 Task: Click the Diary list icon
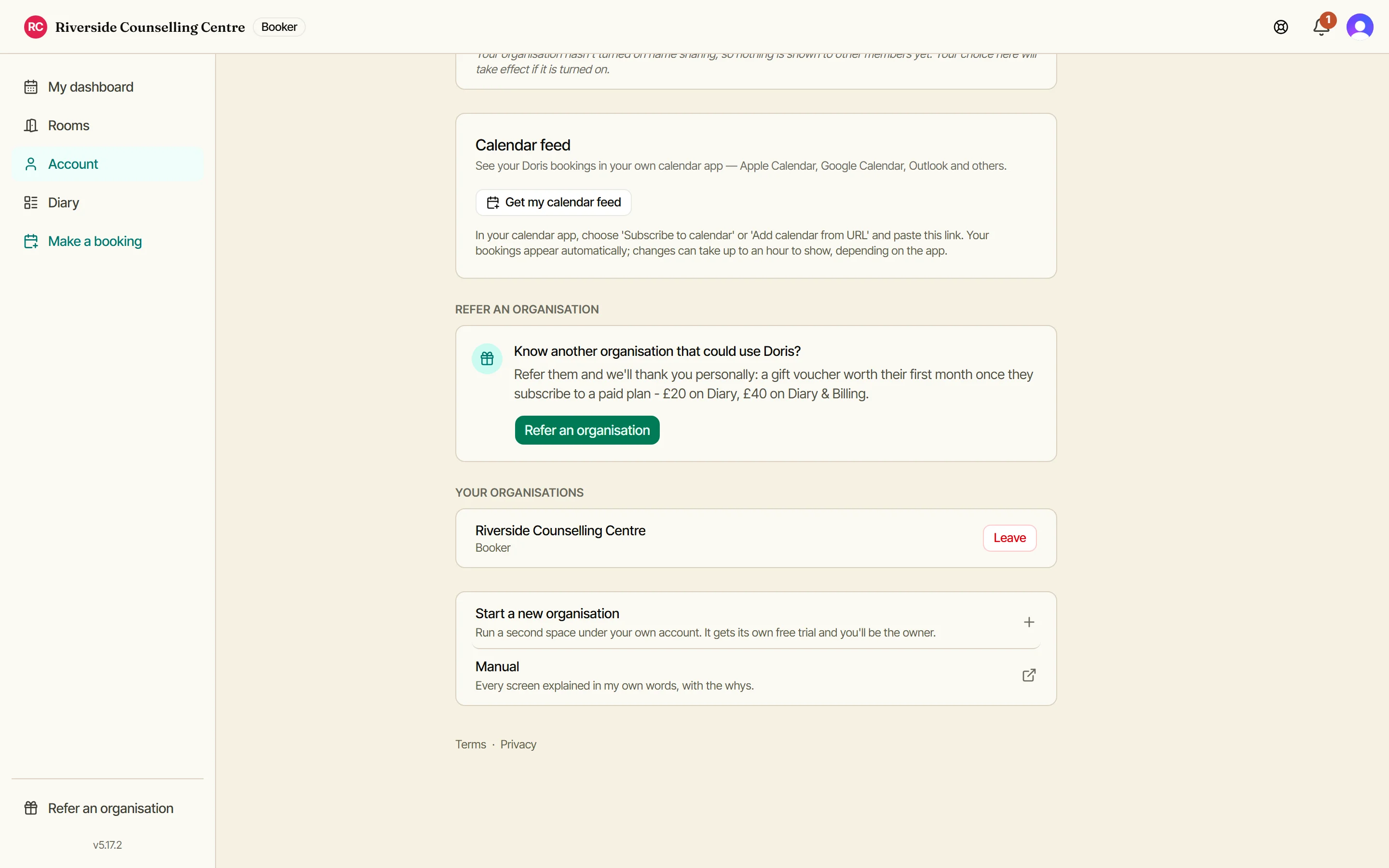point(31,203)
